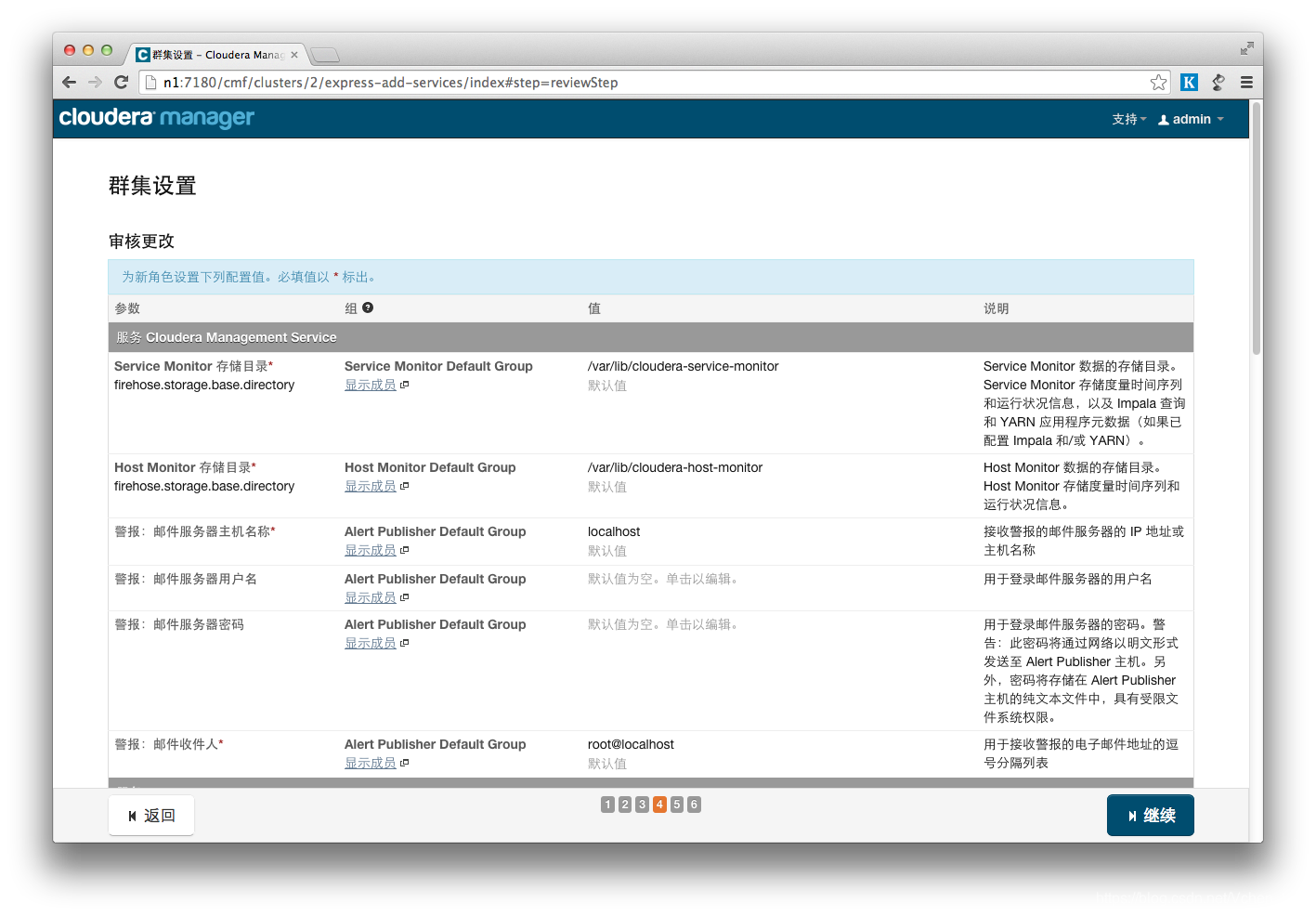1316x916 pixels.
Task: Open a new browser tab
Action: coord(324,55)
